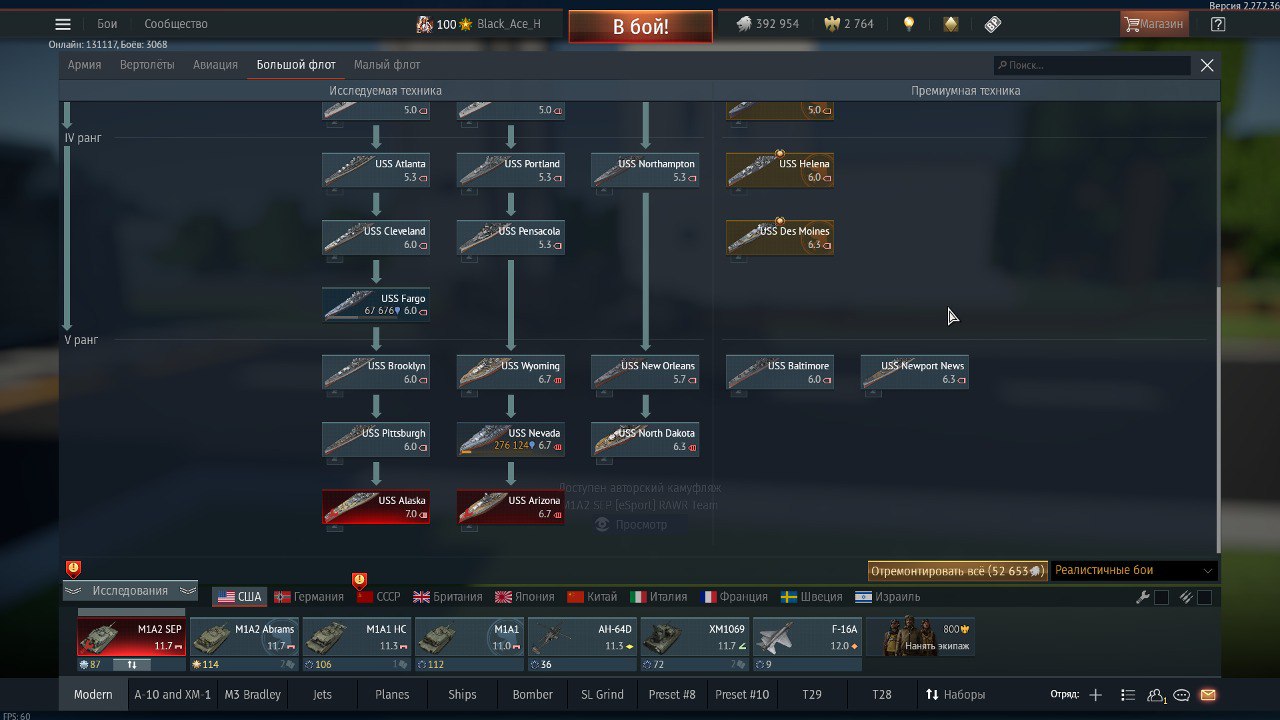The width and height of the screenshot is (1280, 720).
Task: Select premium USS Helena card
Action: [780, 170]
